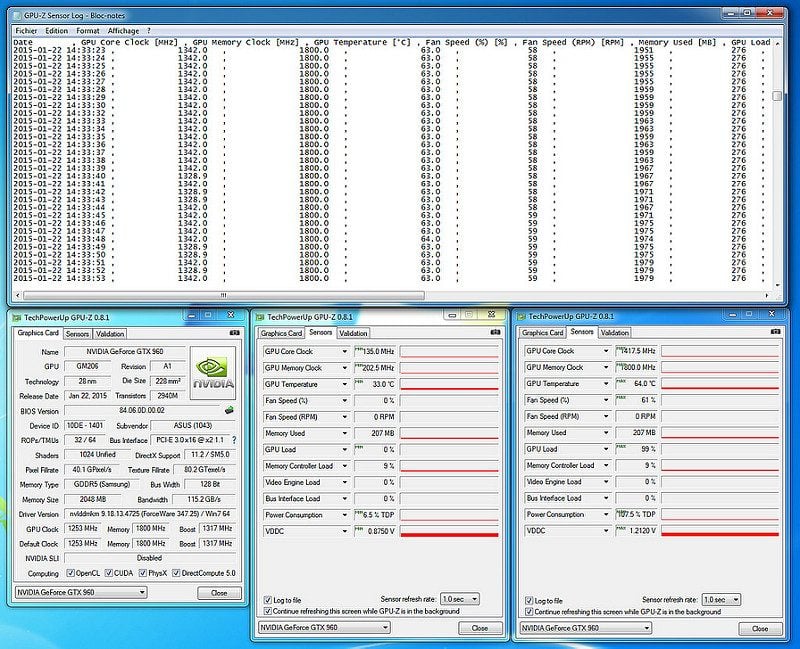The height and width of the screenshot is (649, 800).
Task: Click the green BIOS save chip icon
Action: click(x=229, y=410)
